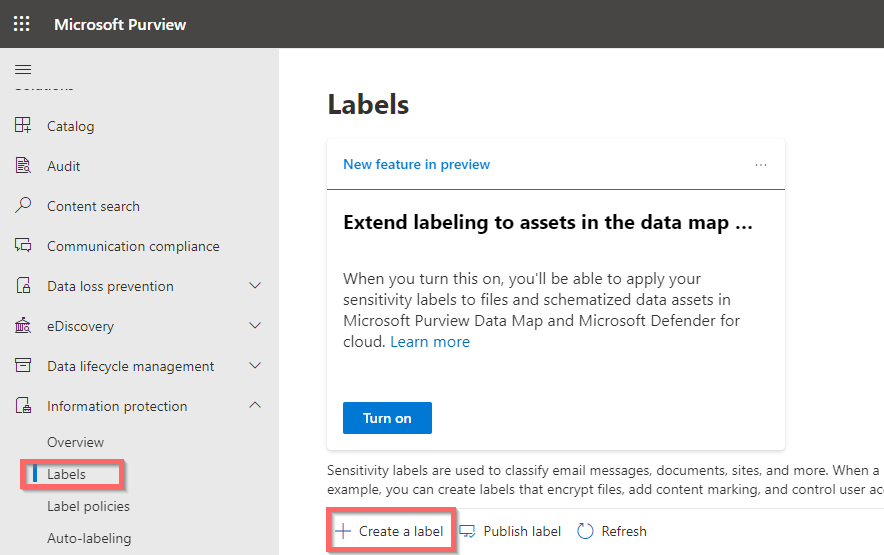Click the Labels page heading
The image size is (884, 555).
point(368,104)
